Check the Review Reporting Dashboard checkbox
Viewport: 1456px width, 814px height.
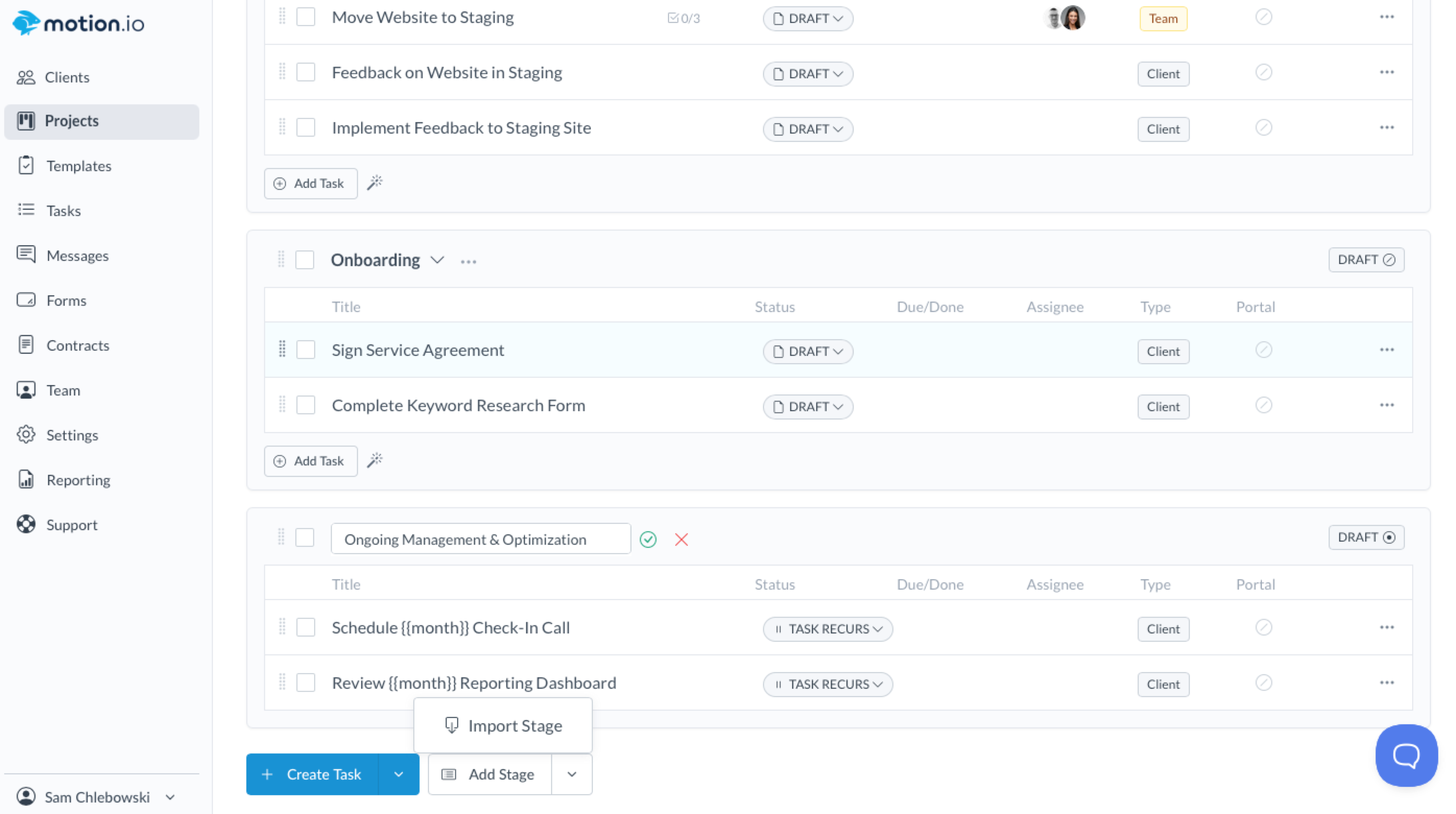point(306,683)
